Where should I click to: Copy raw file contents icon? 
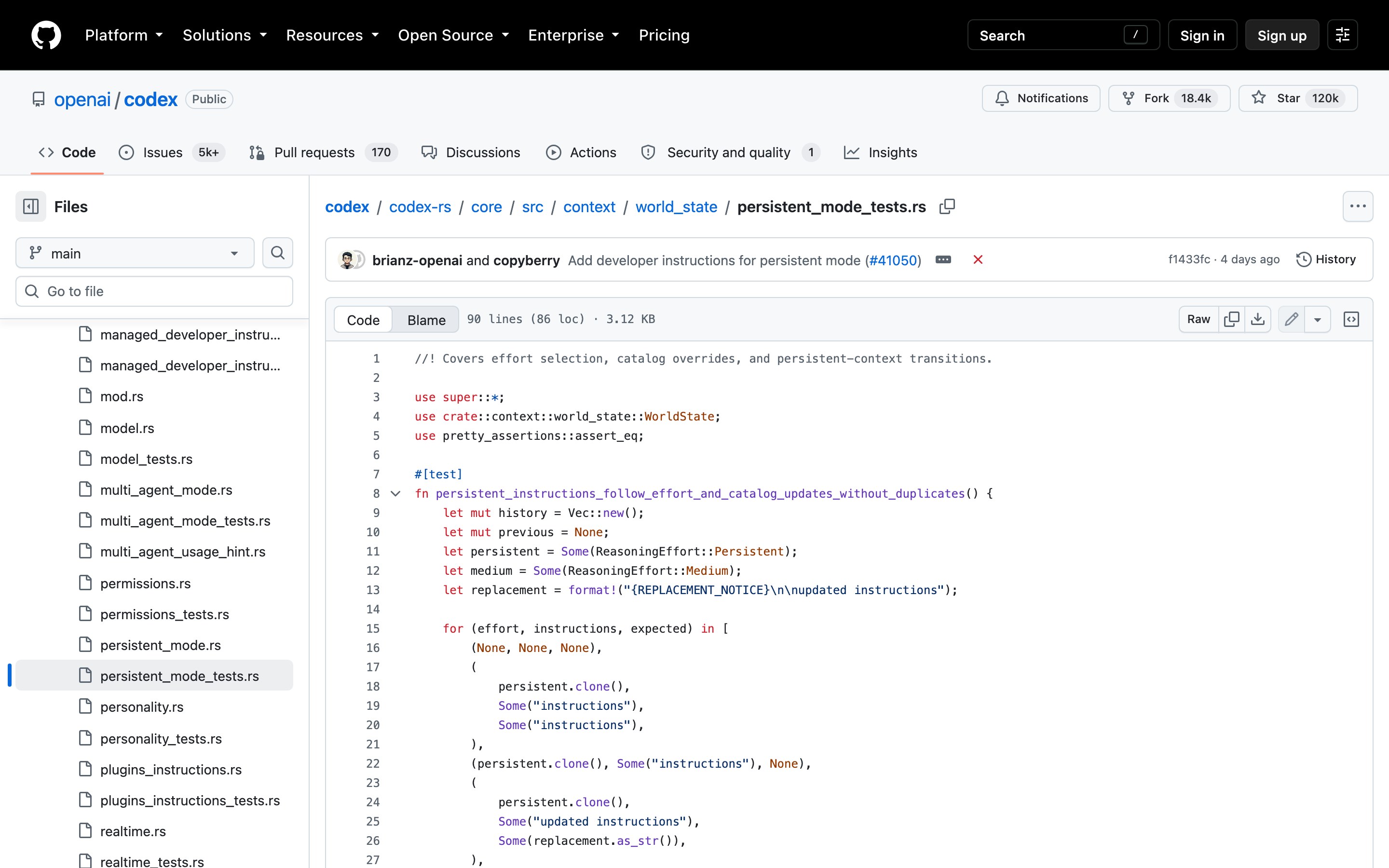pyautogui.click(x=1232, y=319)
